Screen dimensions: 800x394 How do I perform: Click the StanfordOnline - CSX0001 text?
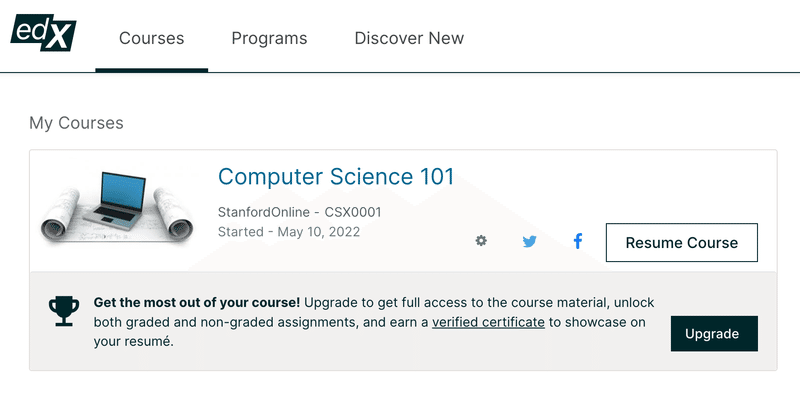coord(299,212)
